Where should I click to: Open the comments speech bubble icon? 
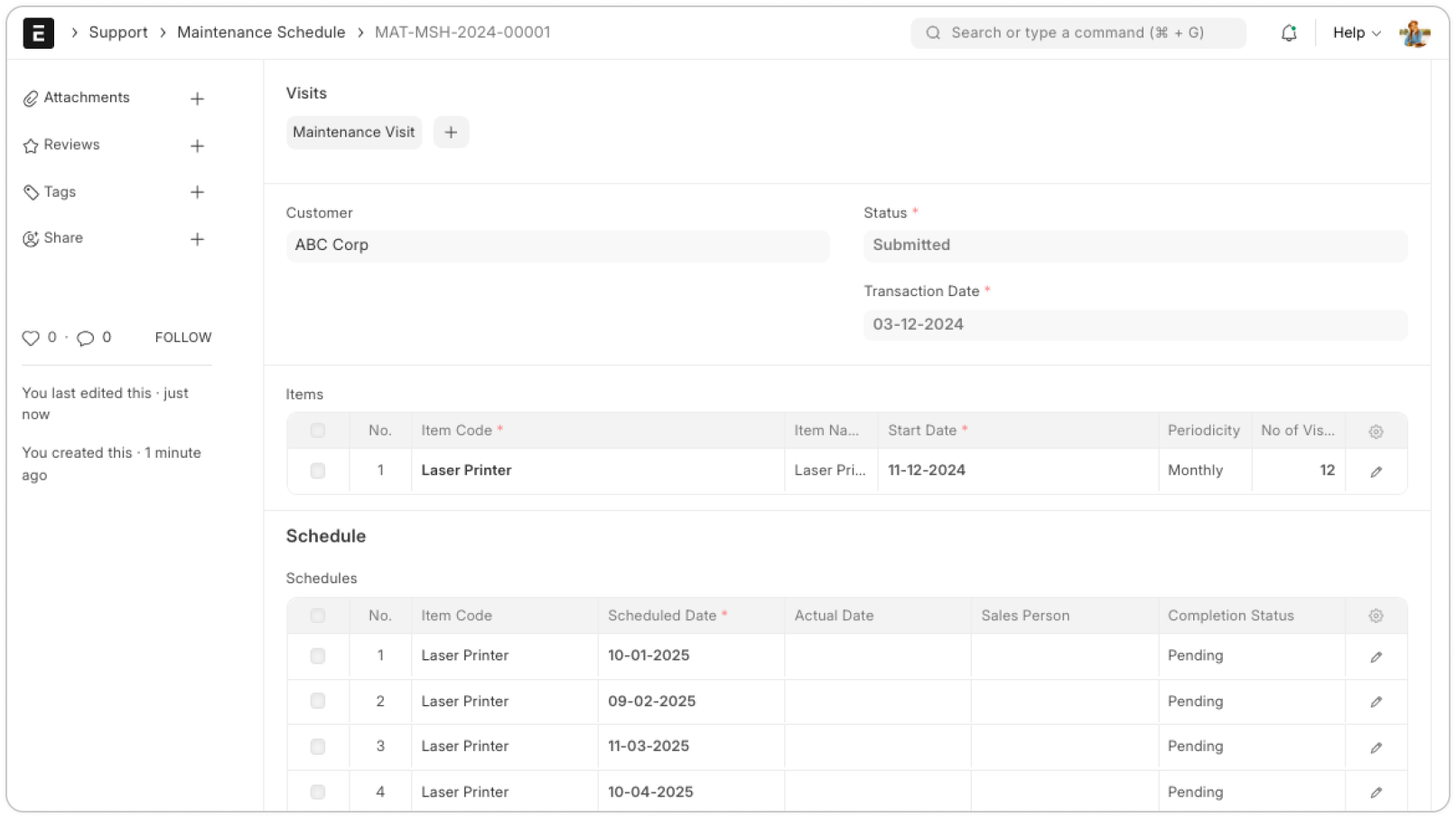pyautogui.click(x=86, y=338)
